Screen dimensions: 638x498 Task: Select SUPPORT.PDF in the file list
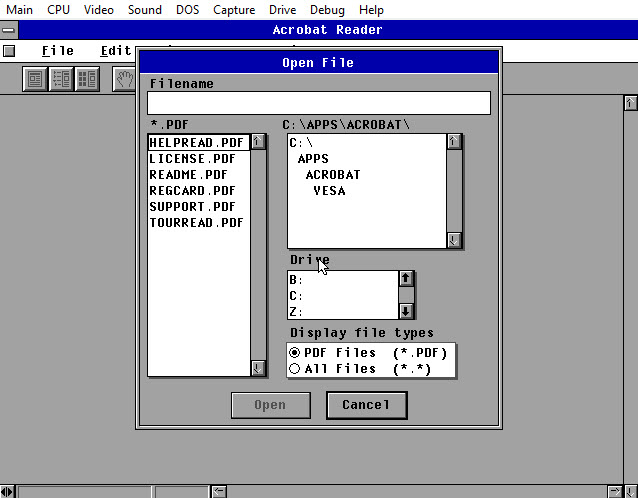199,207
